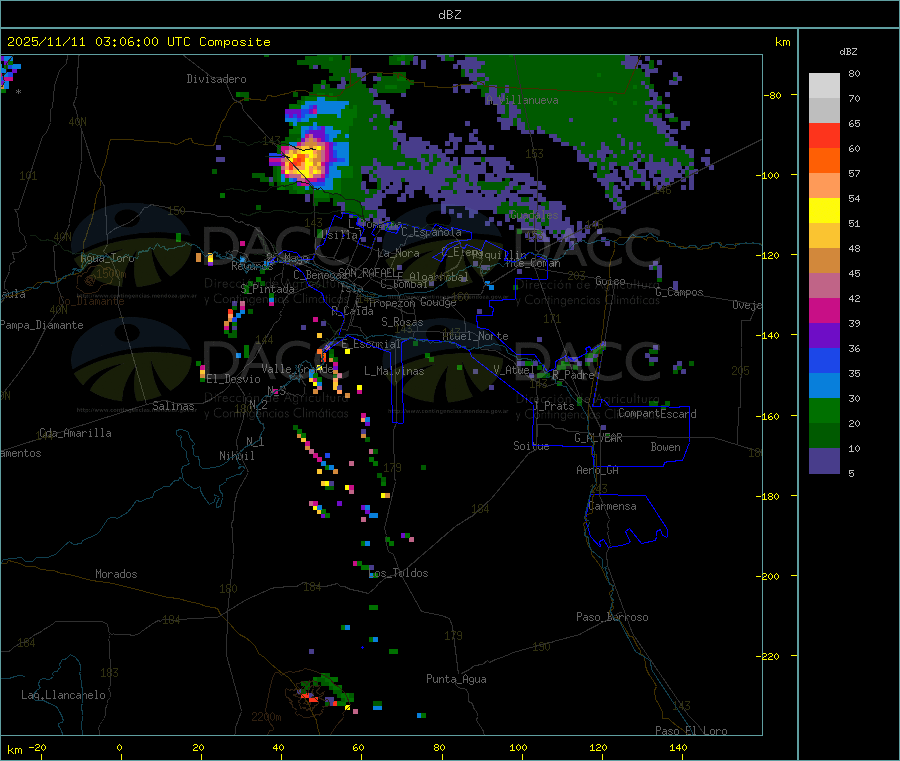Select the 'G_ALVEAR' city label
Screen dimensions: 900x761
tap(598, 438)
